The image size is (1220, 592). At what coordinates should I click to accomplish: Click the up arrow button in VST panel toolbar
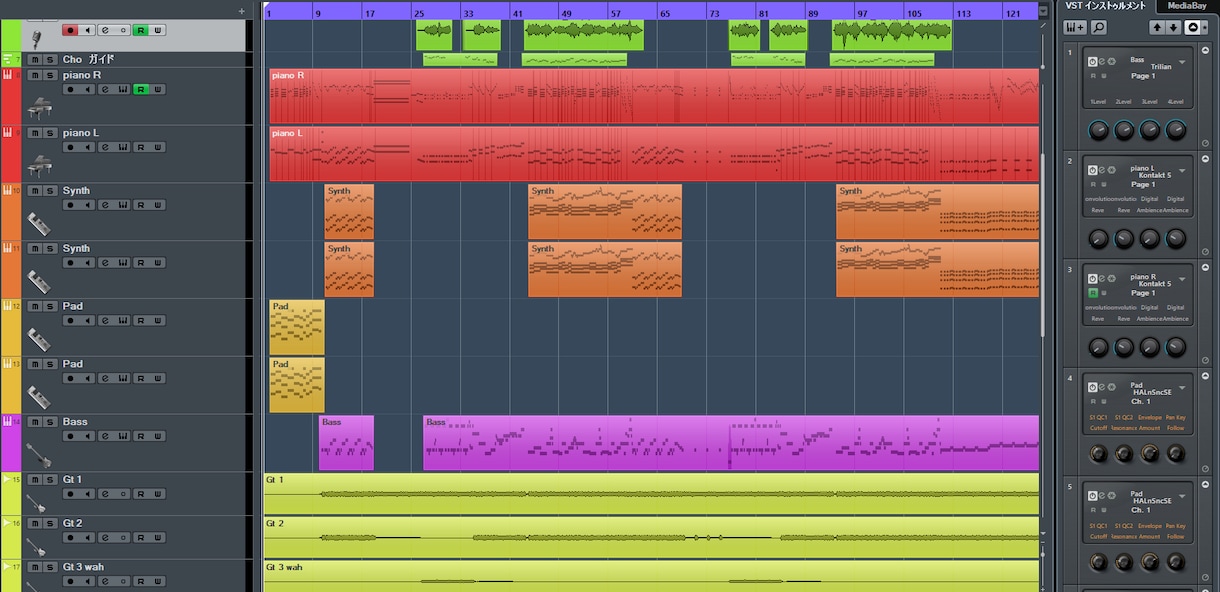(1158, 27)
